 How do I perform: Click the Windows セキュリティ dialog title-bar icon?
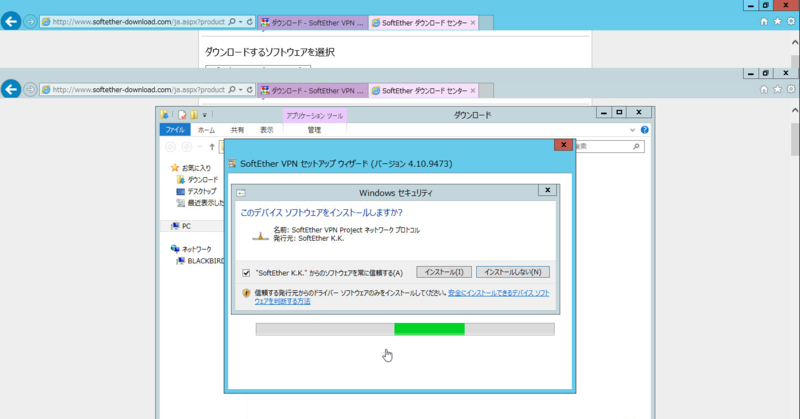point(241,193)
